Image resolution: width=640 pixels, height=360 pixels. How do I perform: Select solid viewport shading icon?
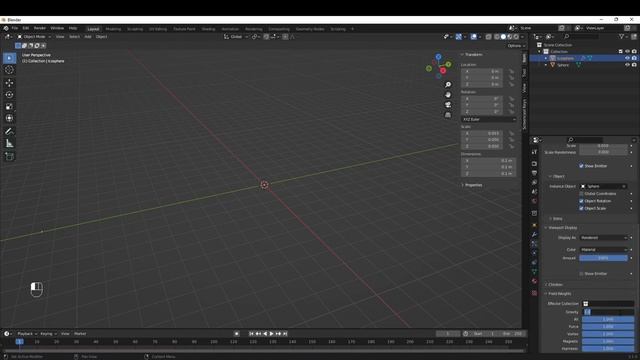coord(503,37)
